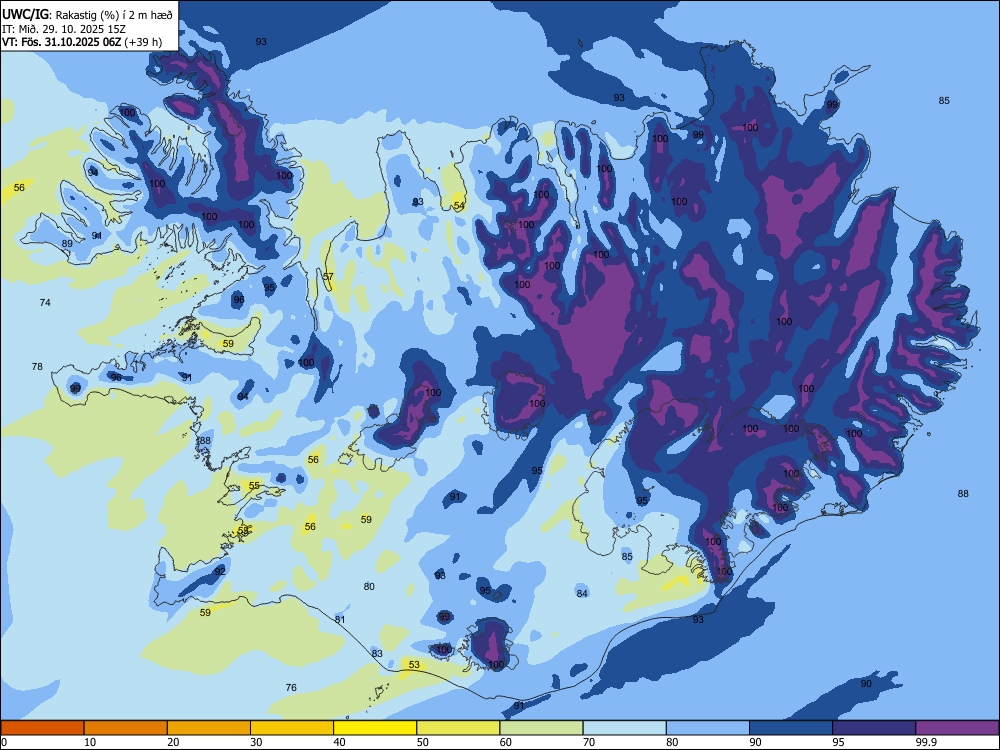Click the legend tick label '70'

(589, 742)
